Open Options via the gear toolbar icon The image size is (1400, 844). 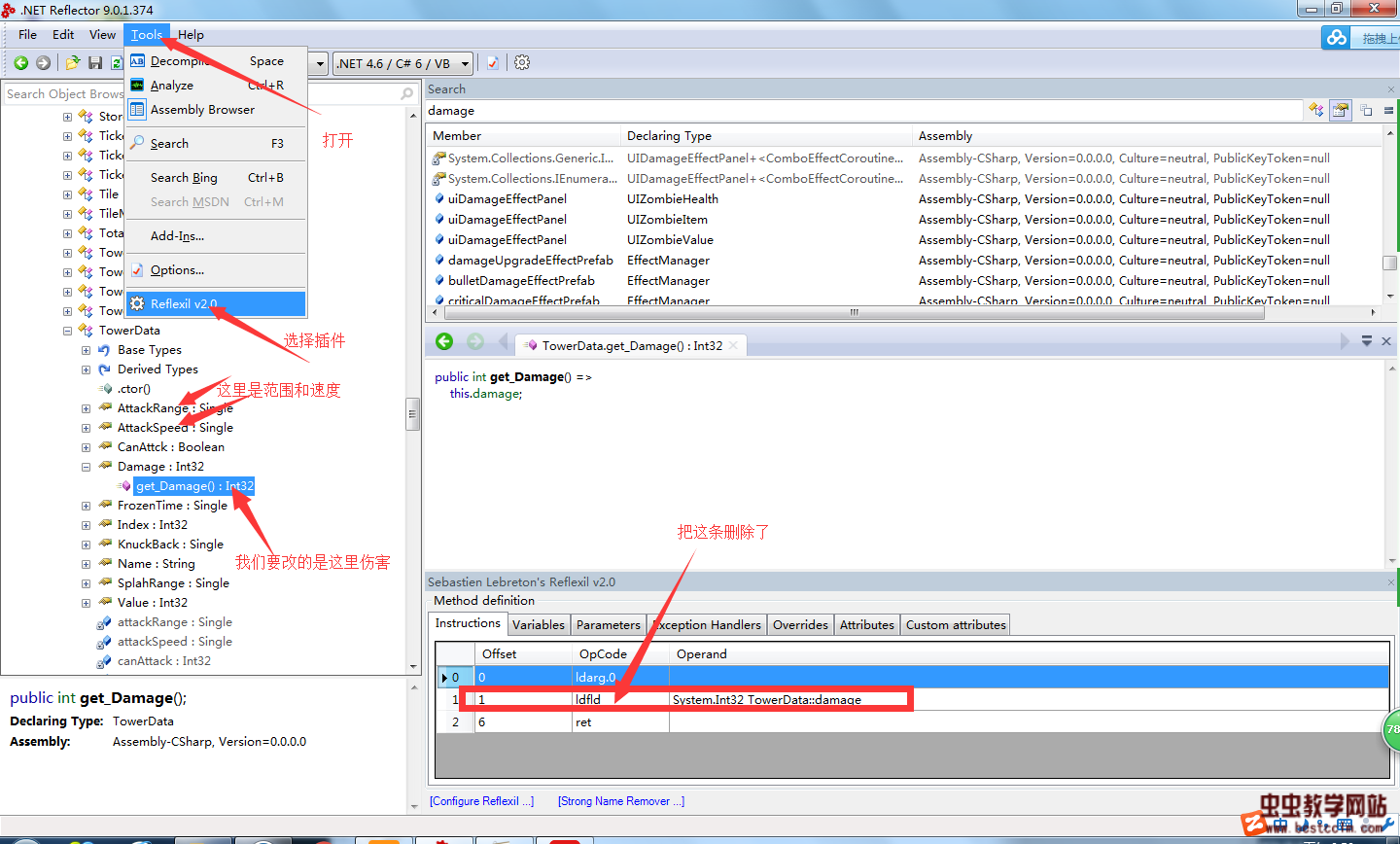(522, 62)
